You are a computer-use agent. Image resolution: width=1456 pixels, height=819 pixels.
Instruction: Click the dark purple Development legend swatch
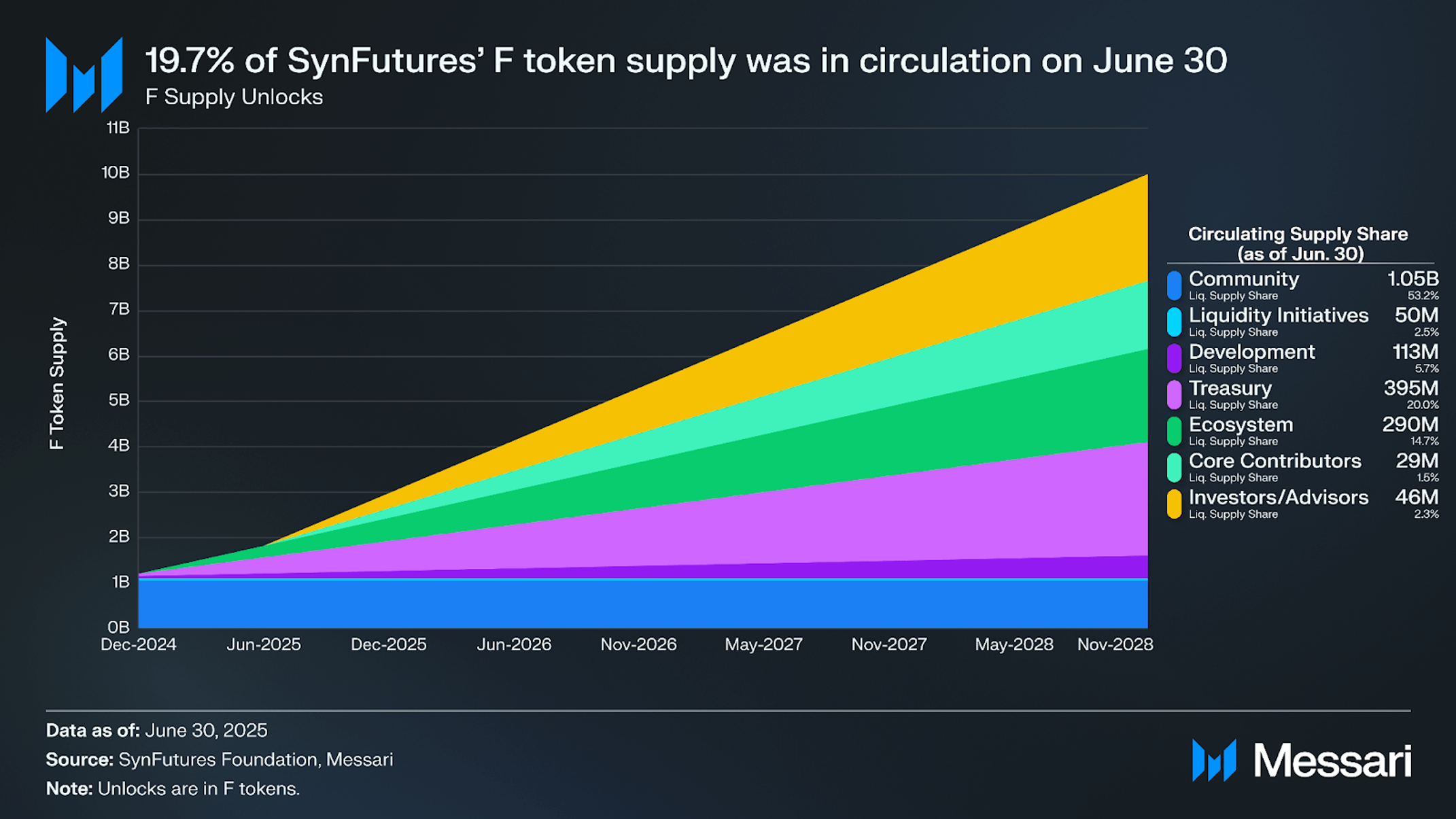(1174, 358)
